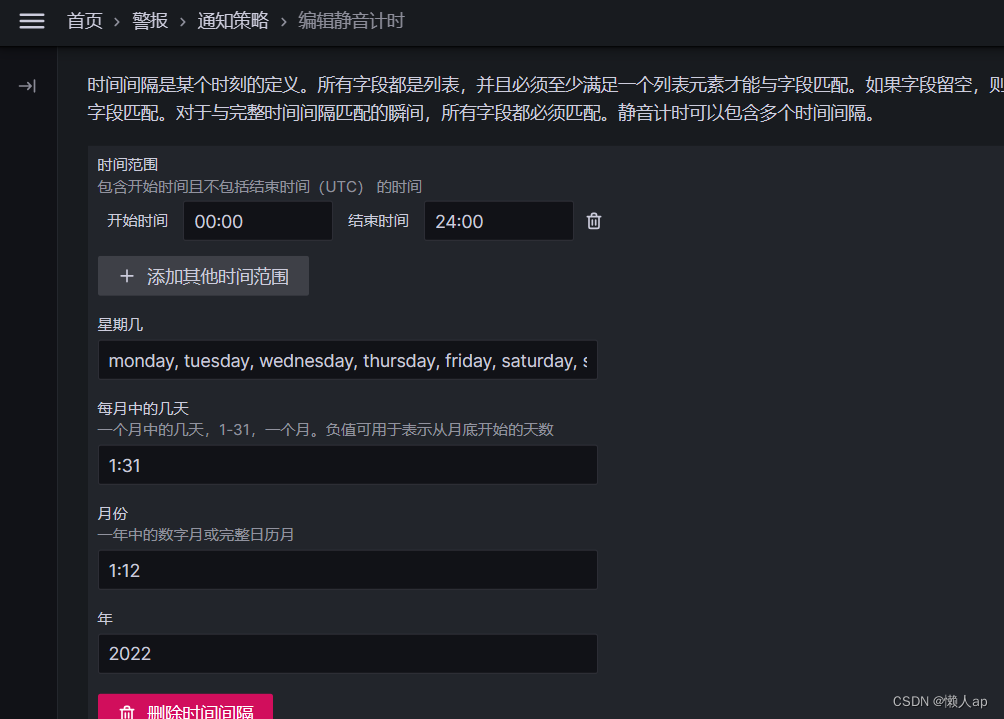The height and width of the screenshot is (719, 1004).
Task: Click the 结束时间 field showing 24:00
Action: click(498, 221)
